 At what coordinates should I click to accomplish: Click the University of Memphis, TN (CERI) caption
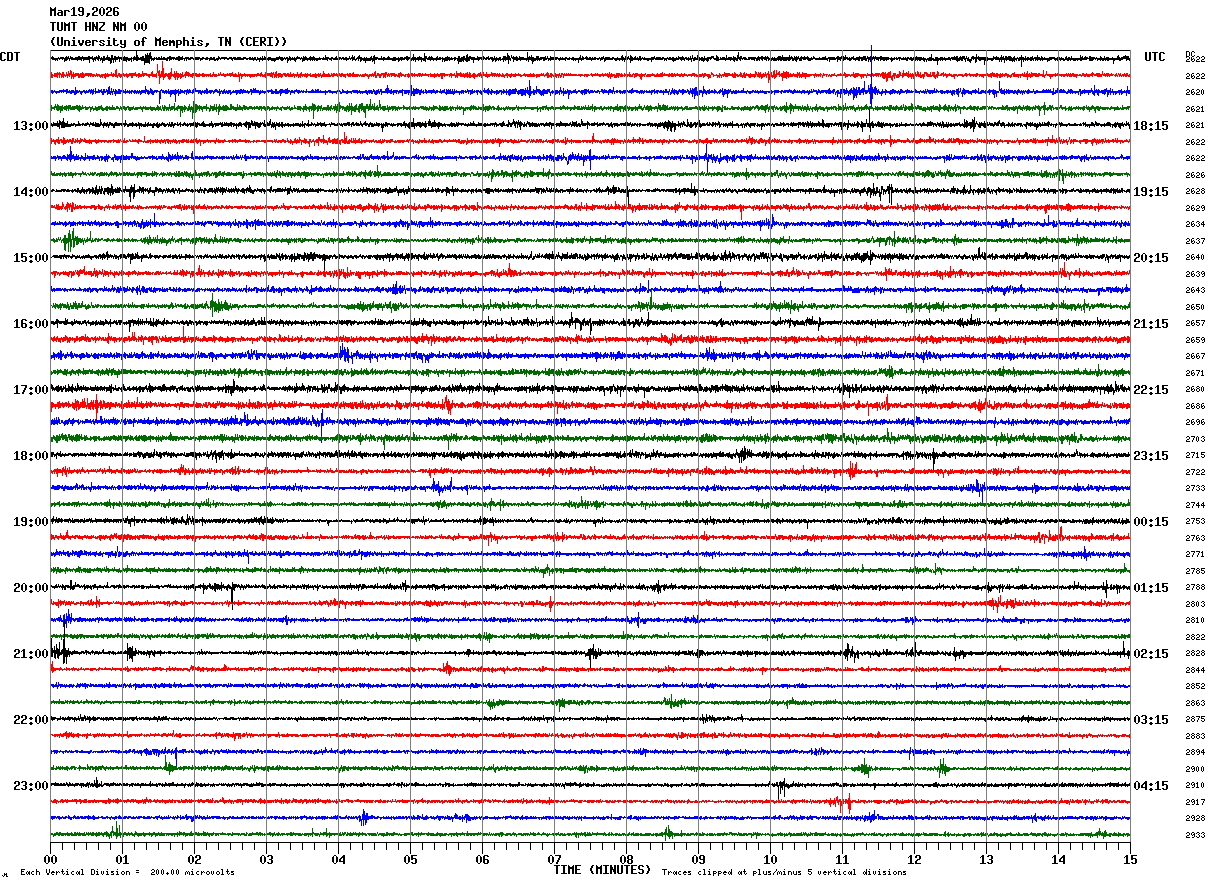[x=168, y=42]
